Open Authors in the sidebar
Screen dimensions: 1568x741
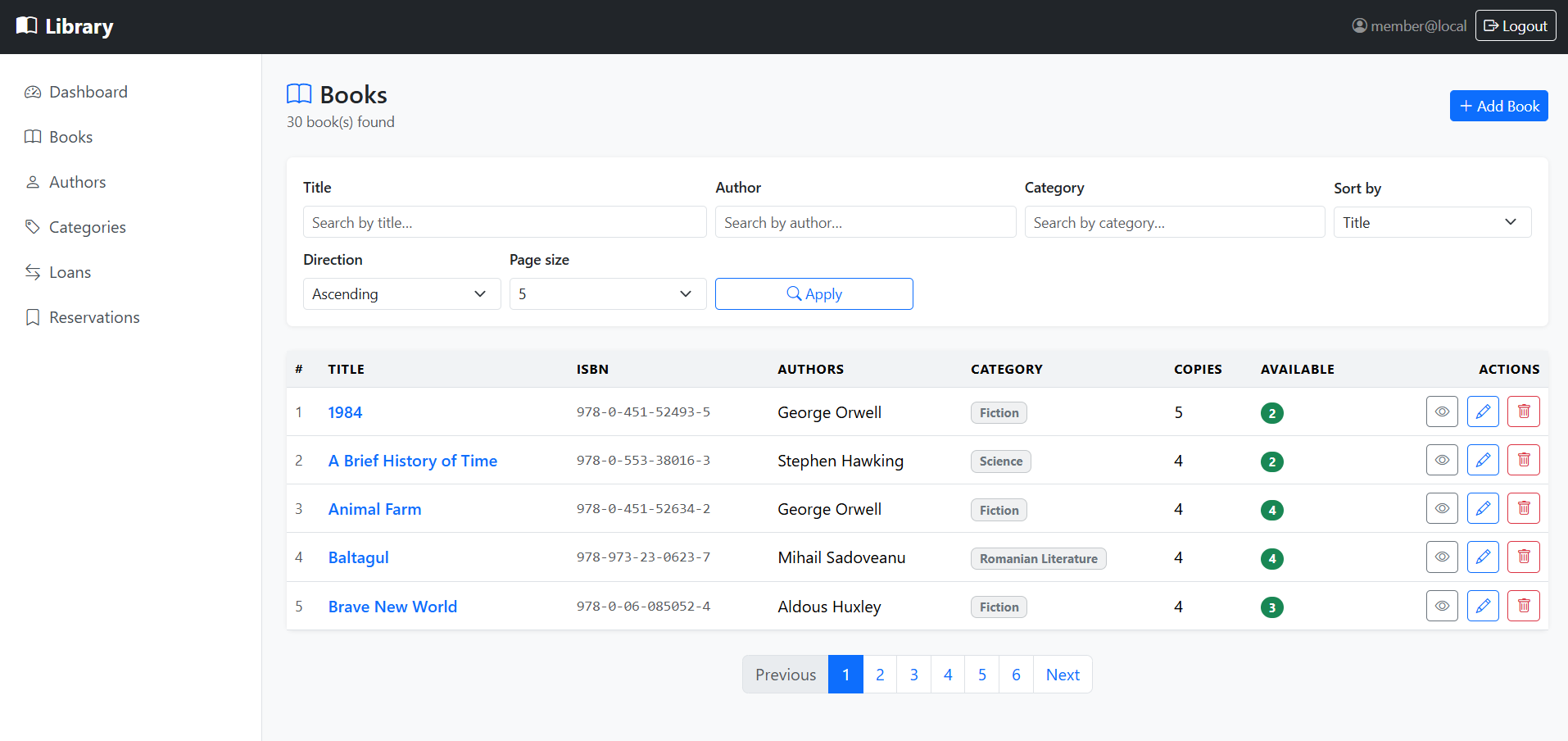[65, 182]
